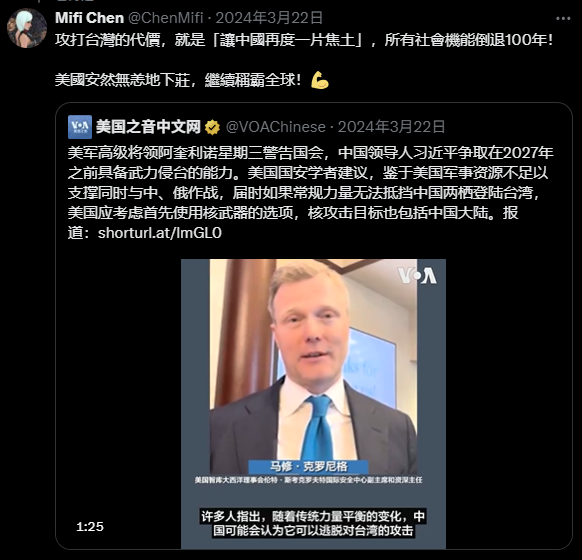Open the shorturl.at/lmGL0 link text
The image size is (582, 560).
(160, 233)
